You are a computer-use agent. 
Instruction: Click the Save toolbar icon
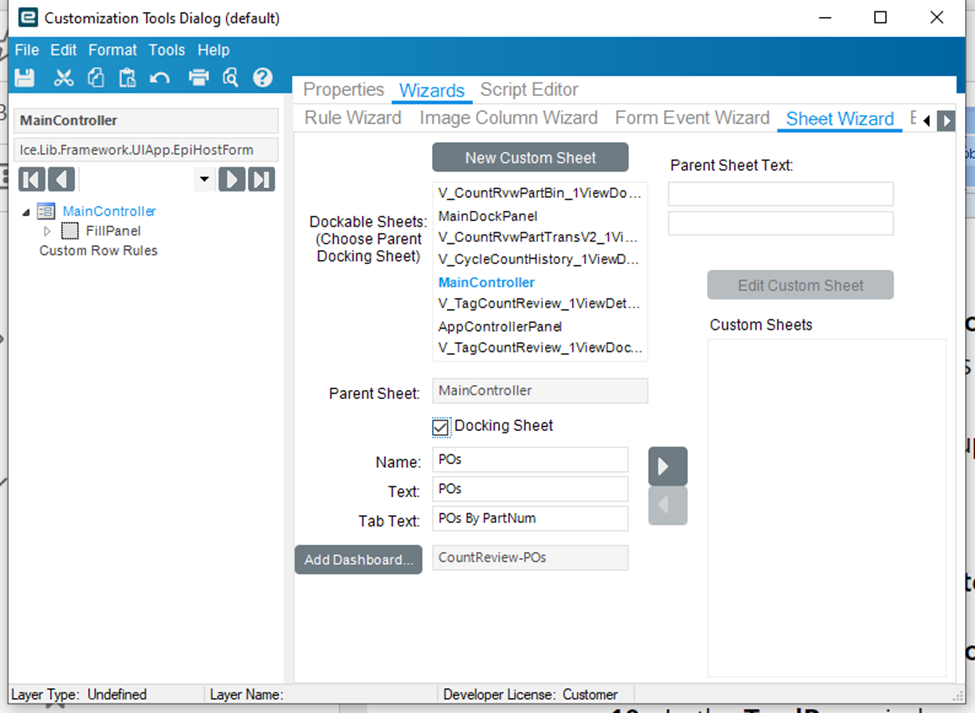(x=25, y=78)
